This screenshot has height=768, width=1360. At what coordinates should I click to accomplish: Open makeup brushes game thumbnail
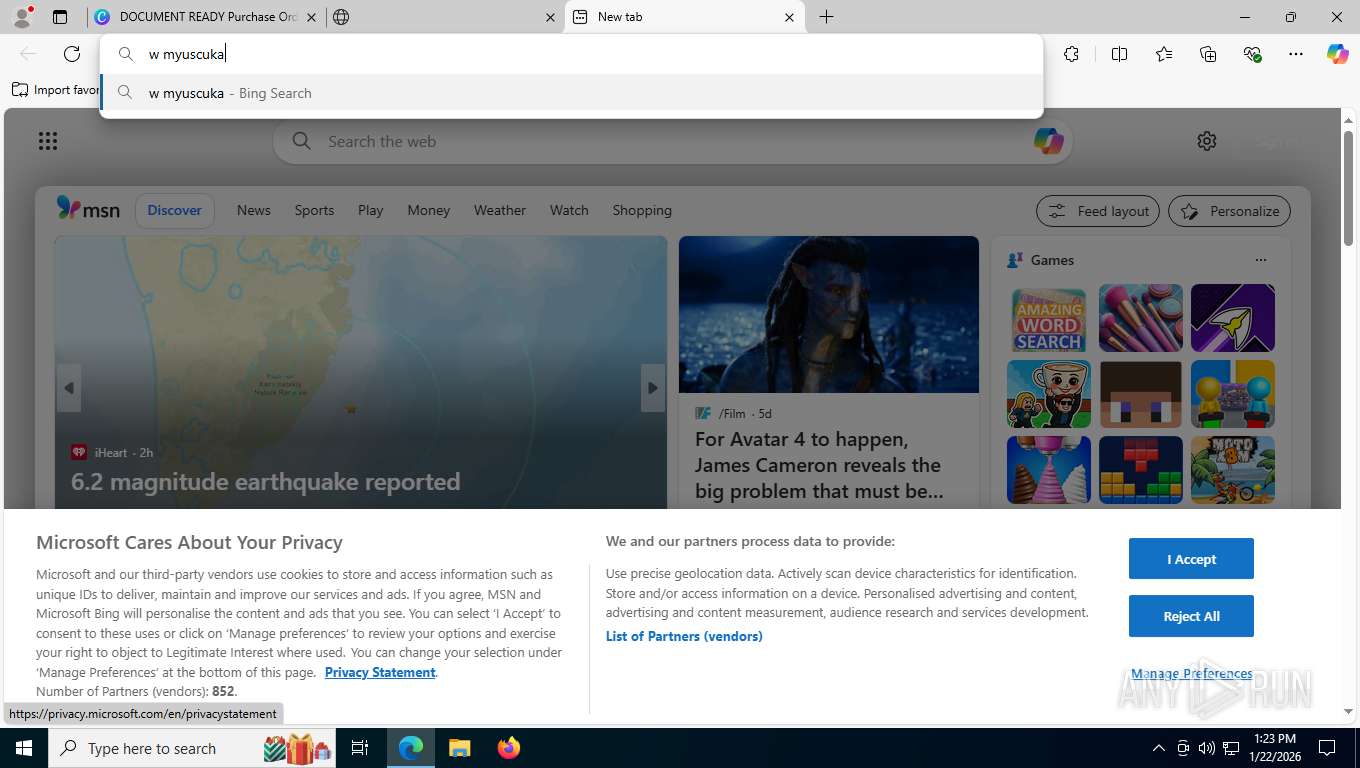(x=1140, y=318)
